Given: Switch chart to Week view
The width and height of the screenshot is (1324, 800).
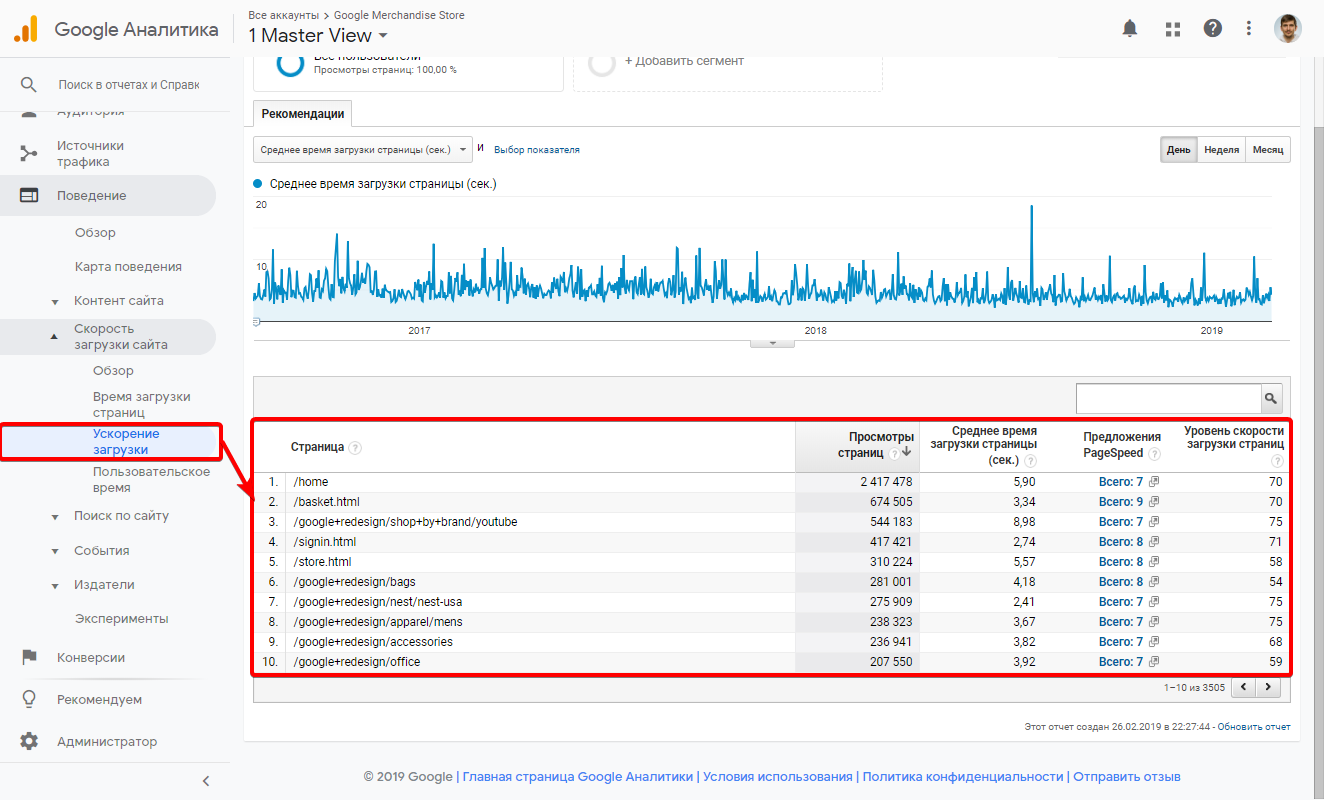Looking at the screenshot, I should tap(1221, 150).
